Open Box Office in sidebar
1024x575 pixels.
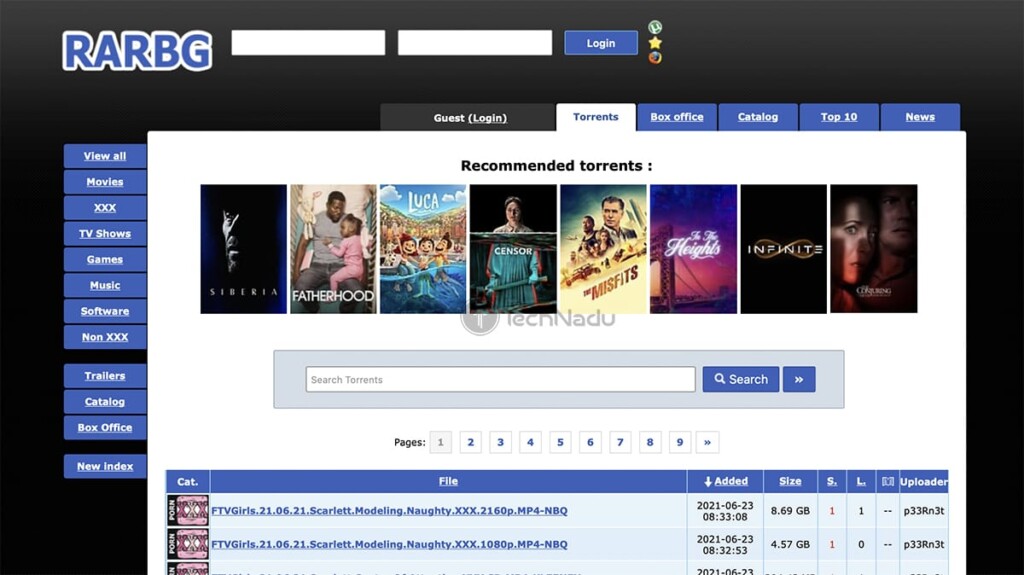click(x=105, y=427)
